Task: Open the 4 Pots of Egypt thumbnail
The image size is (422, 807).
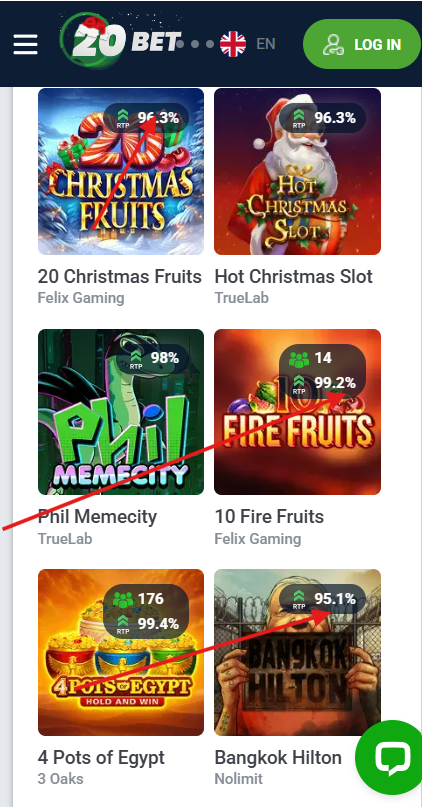Action: click(121, 652)
